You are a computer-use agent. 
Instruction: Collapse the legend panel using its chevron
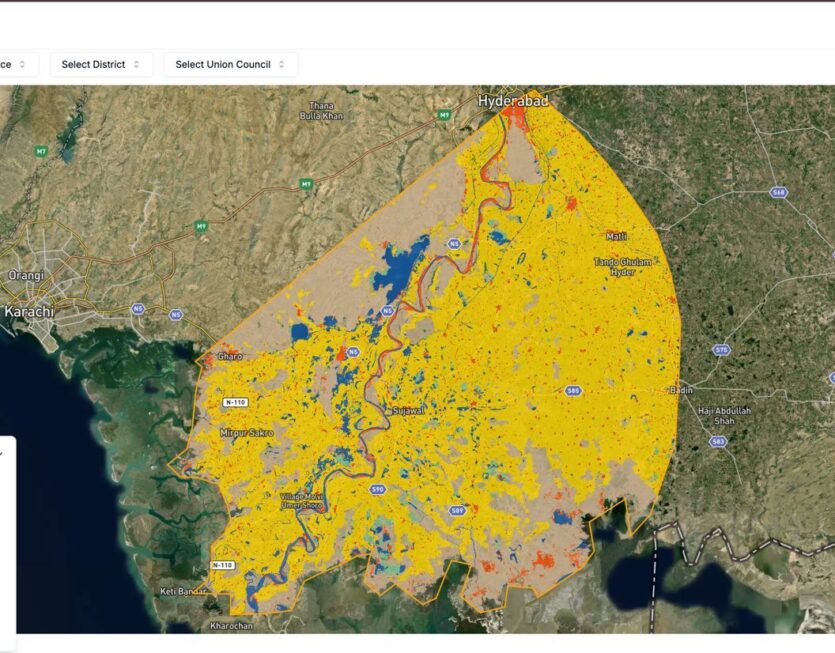click(2, 453)
